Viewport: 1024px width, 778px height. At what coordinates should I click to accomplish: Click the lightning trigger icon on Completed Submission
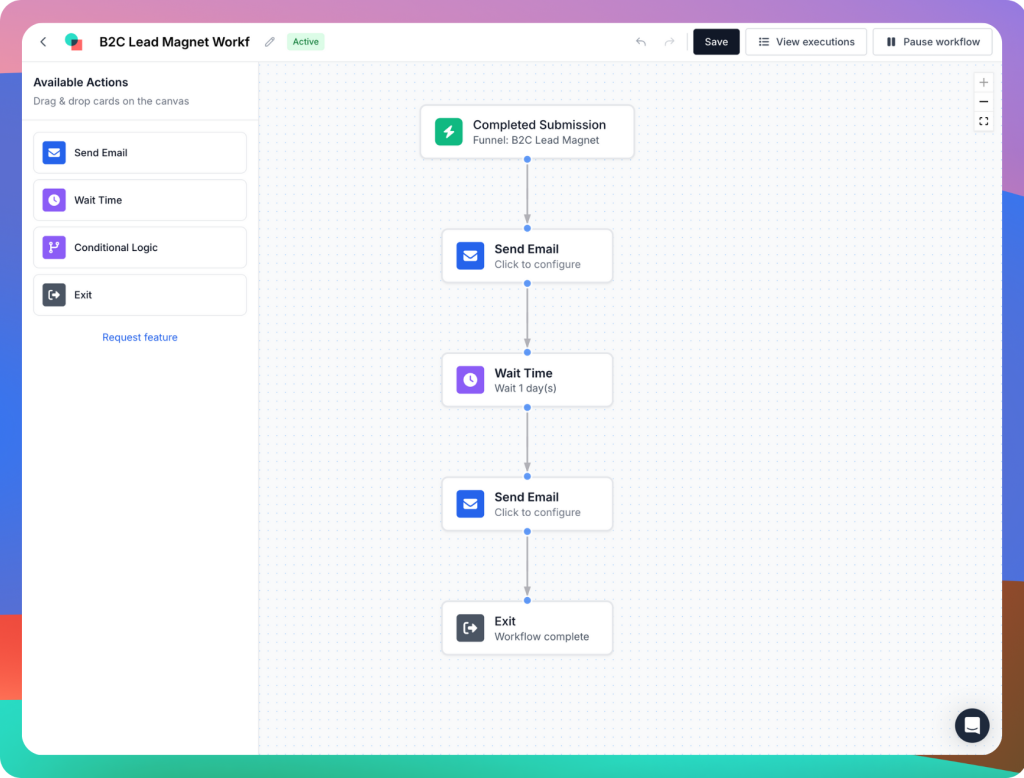(x=447, y=131)
